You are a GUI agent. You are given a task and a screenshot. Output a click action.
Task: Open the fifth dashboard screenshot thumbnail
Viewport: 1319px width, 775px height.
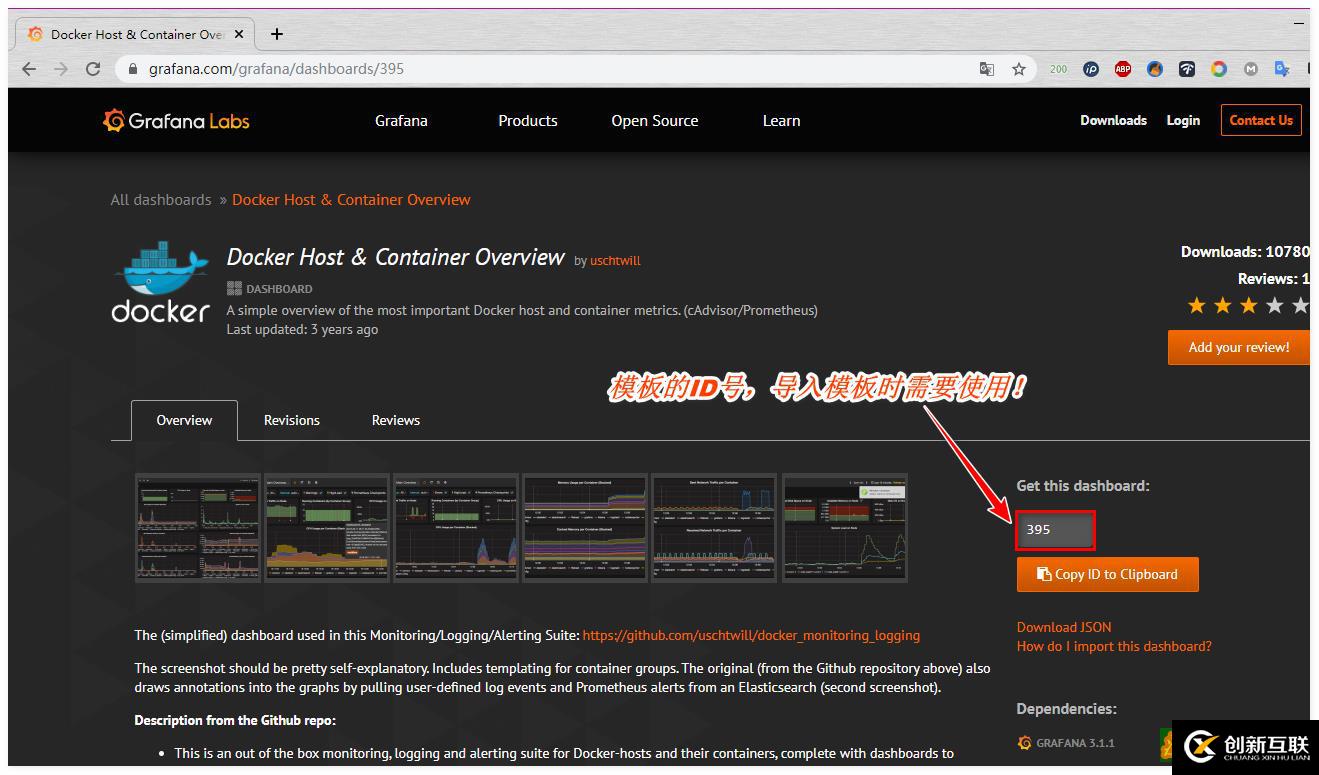tap(714, 527)
